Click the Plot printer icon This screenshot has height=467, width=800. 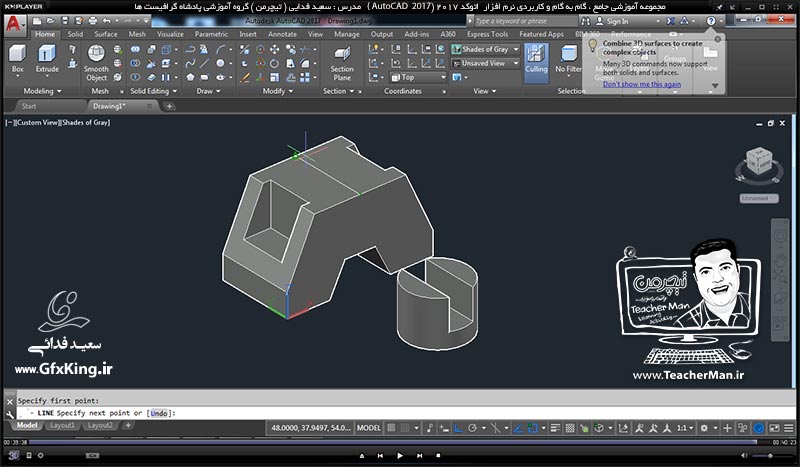tap(92, 21)
